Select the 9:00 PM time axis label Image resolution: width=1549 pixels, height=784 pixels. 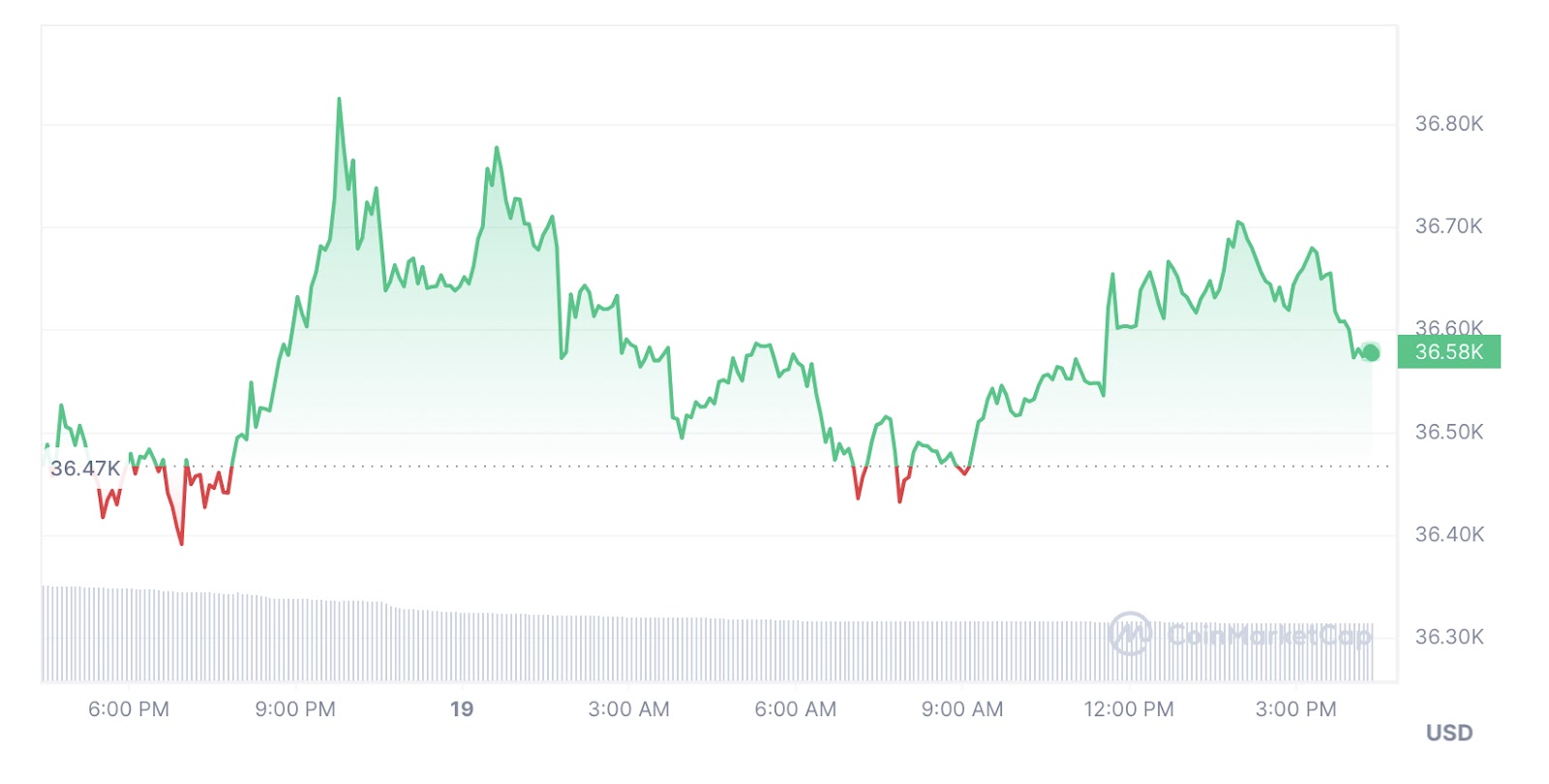click(x=295, y=709)
